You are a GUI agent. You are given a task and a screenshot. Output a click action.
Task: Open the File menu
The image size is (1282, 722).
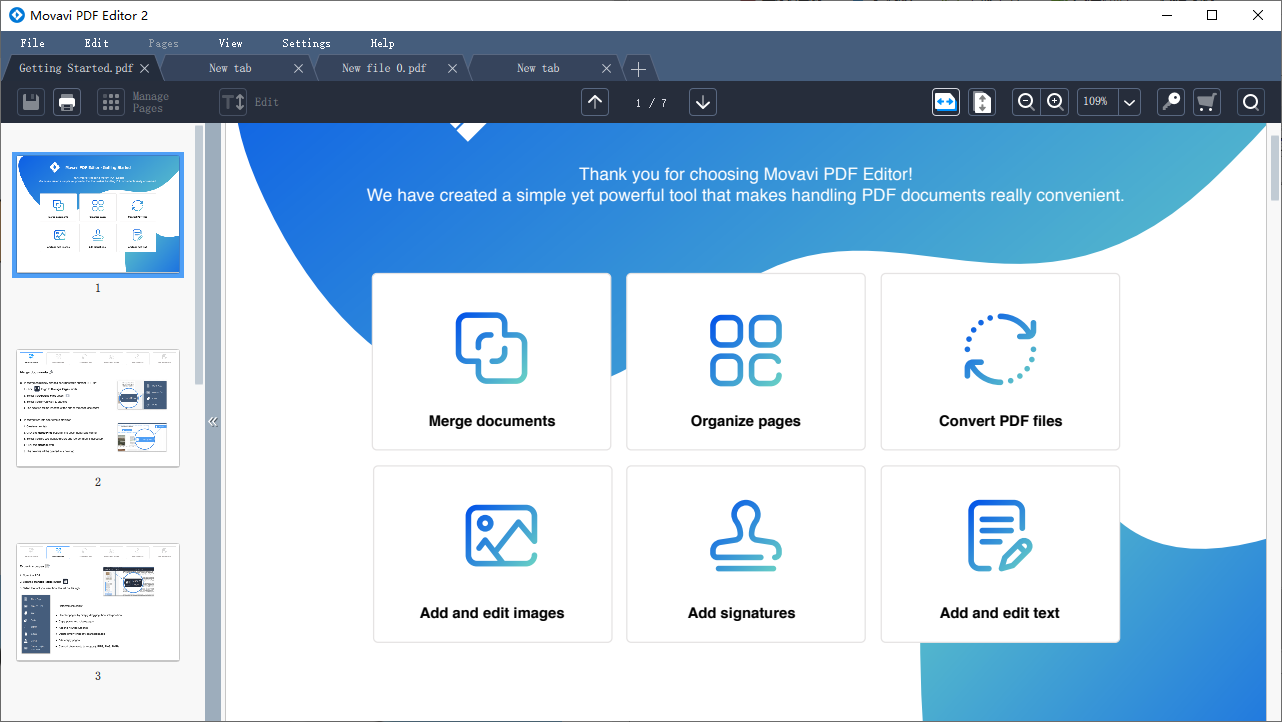pyautogui.click(x=33, y=43)
